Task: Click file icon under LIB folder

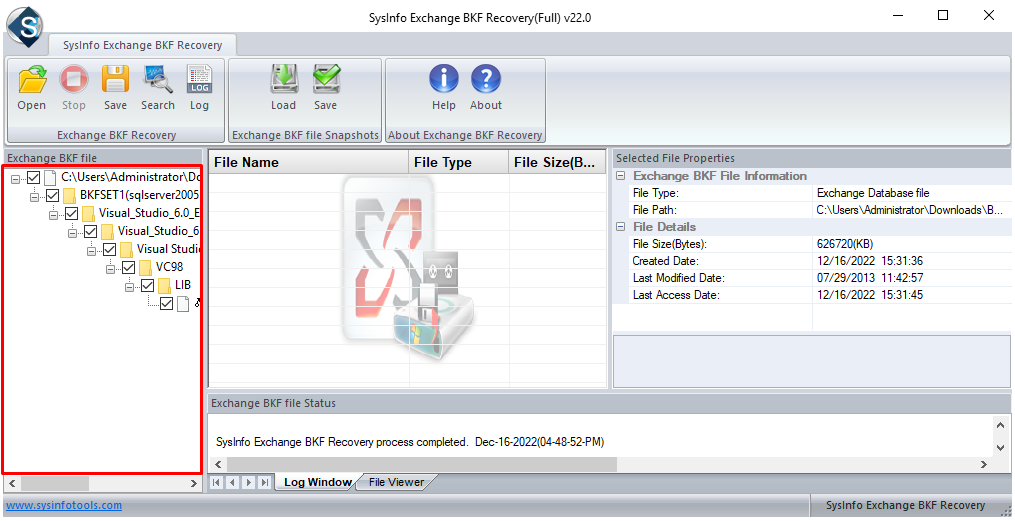Action: click(183, 304)
